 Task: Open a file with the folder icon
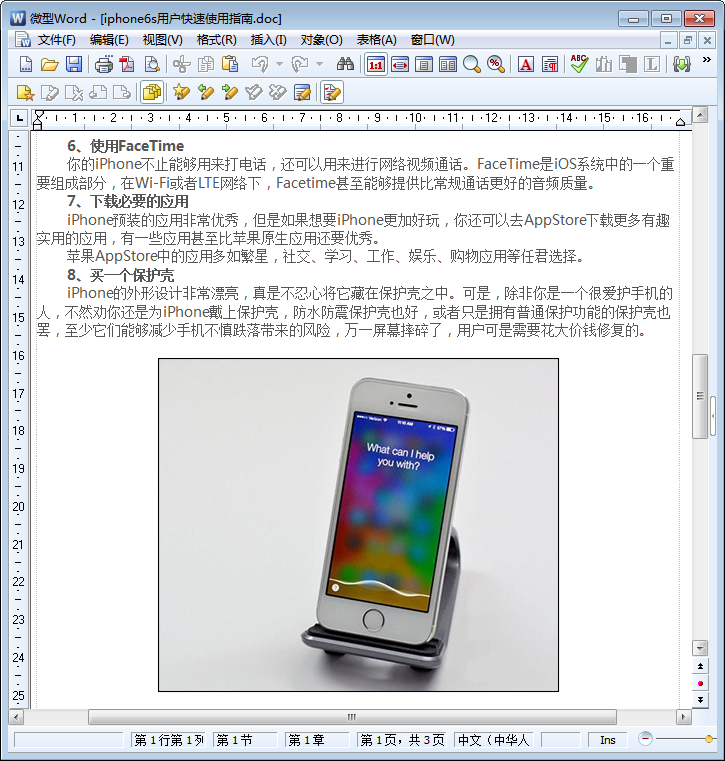[x=49, y=64]
